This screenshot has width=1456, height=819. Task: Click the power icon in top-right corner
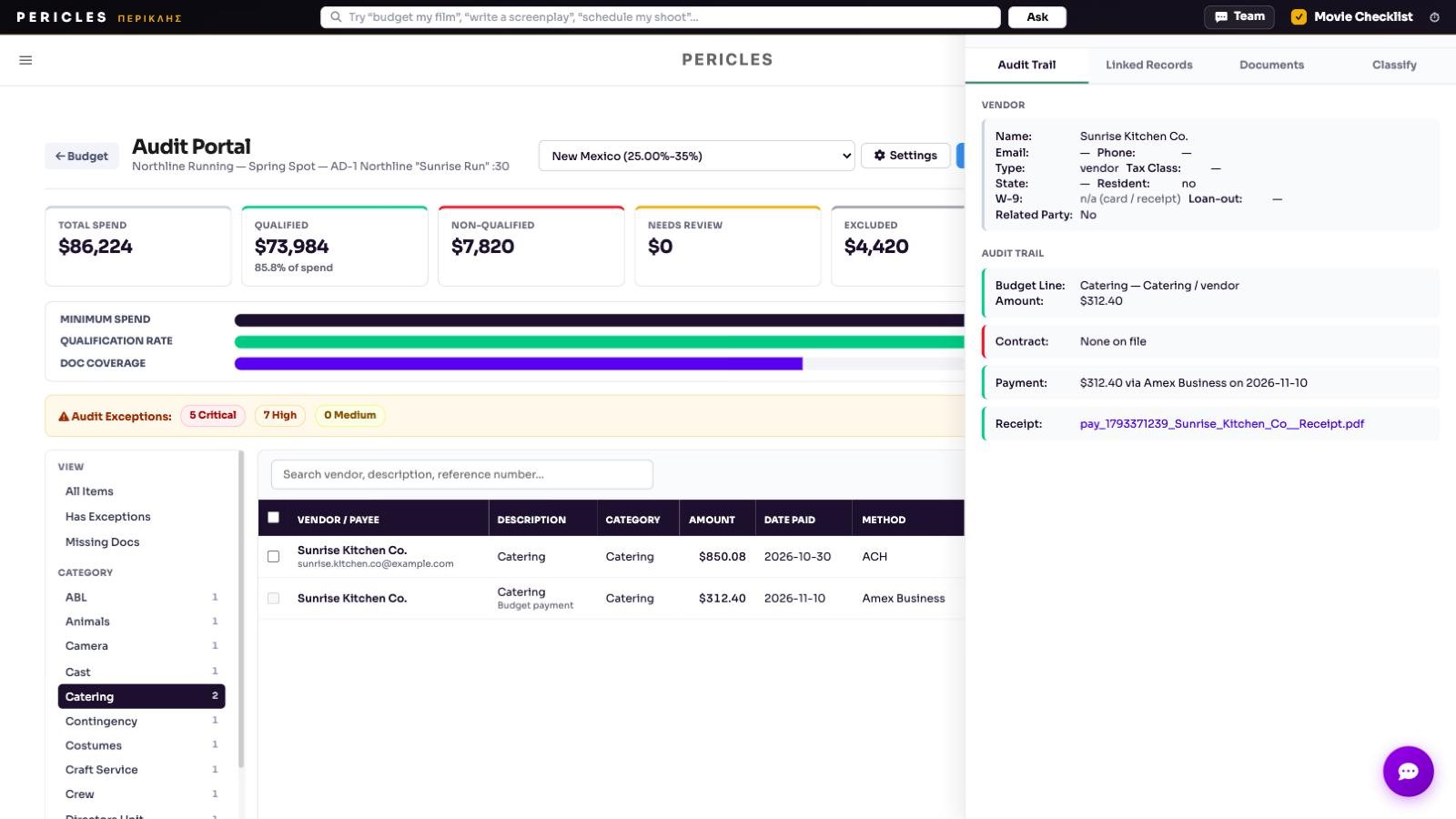click(x=1434, y=17)
